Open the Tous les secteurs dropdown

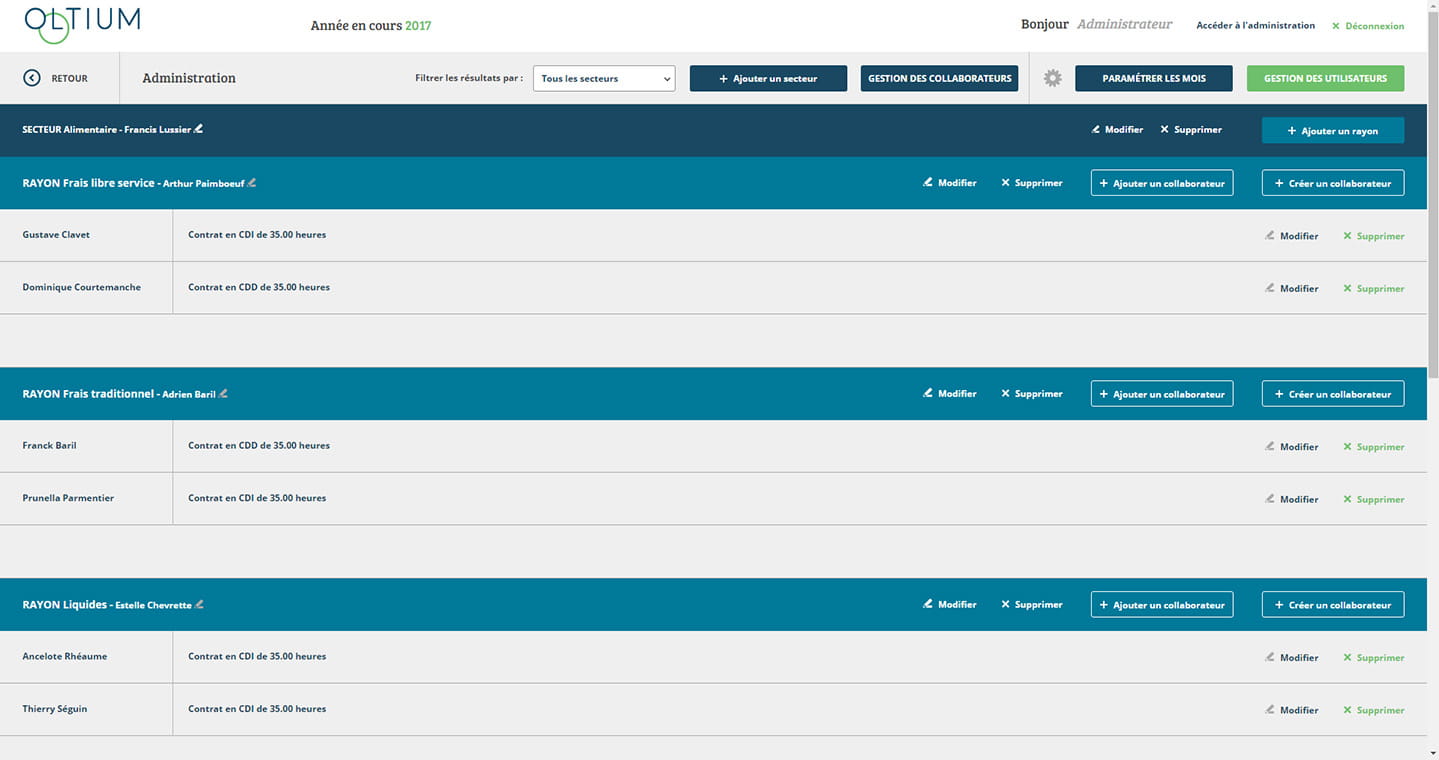[604, 78]
